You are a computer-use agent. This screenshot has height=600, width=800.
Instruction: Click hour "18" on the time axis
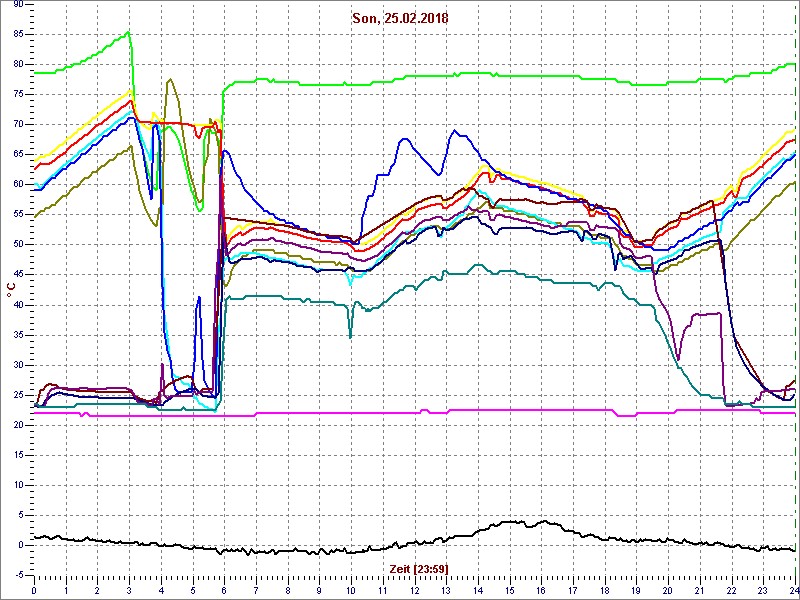[x=605, y=592]
